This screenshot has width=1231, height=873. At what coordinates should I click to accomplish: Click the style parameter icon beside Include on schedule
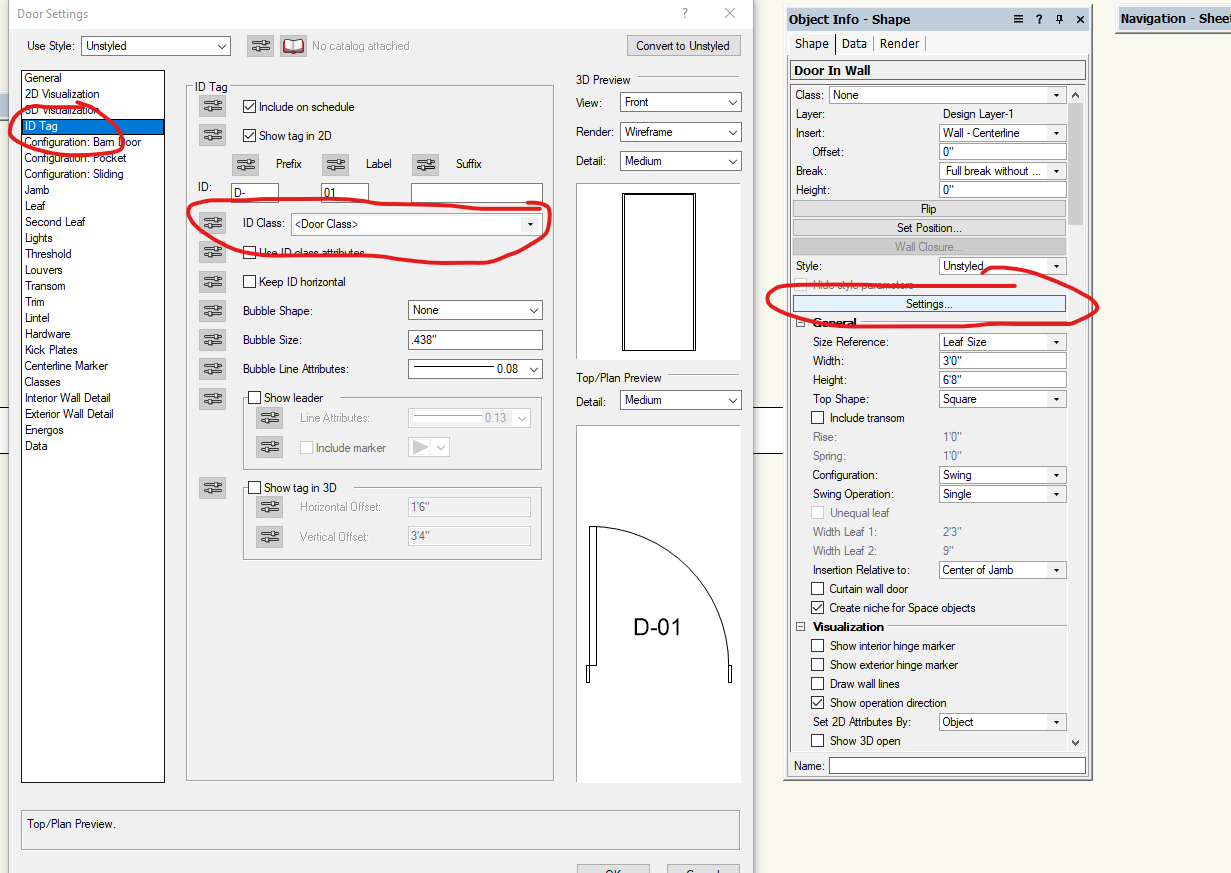[212, 106]
